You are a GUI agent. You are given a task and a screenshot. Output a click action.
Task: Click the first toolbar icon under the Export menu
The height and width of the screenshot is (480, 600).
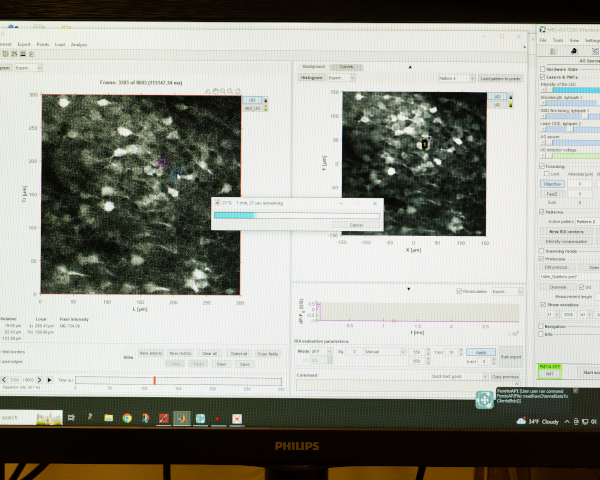[6, 54]
